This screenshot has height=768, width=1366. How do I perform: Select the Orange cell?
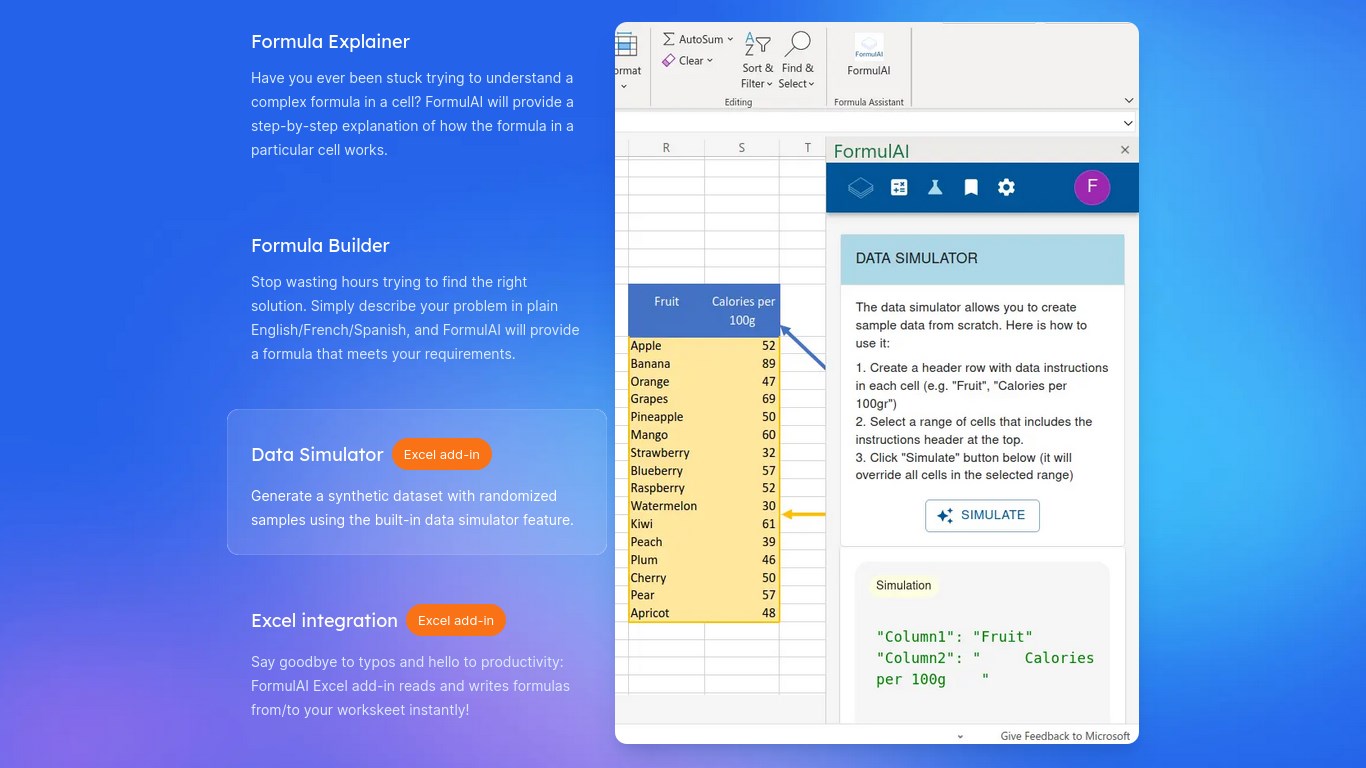(x=666, y=382)
